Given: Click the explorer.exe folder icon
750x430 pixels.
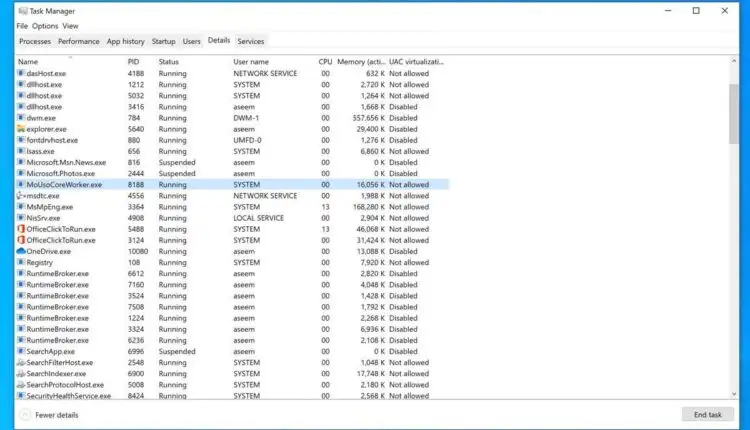Looking at the screenshot, I should point(21,129).
